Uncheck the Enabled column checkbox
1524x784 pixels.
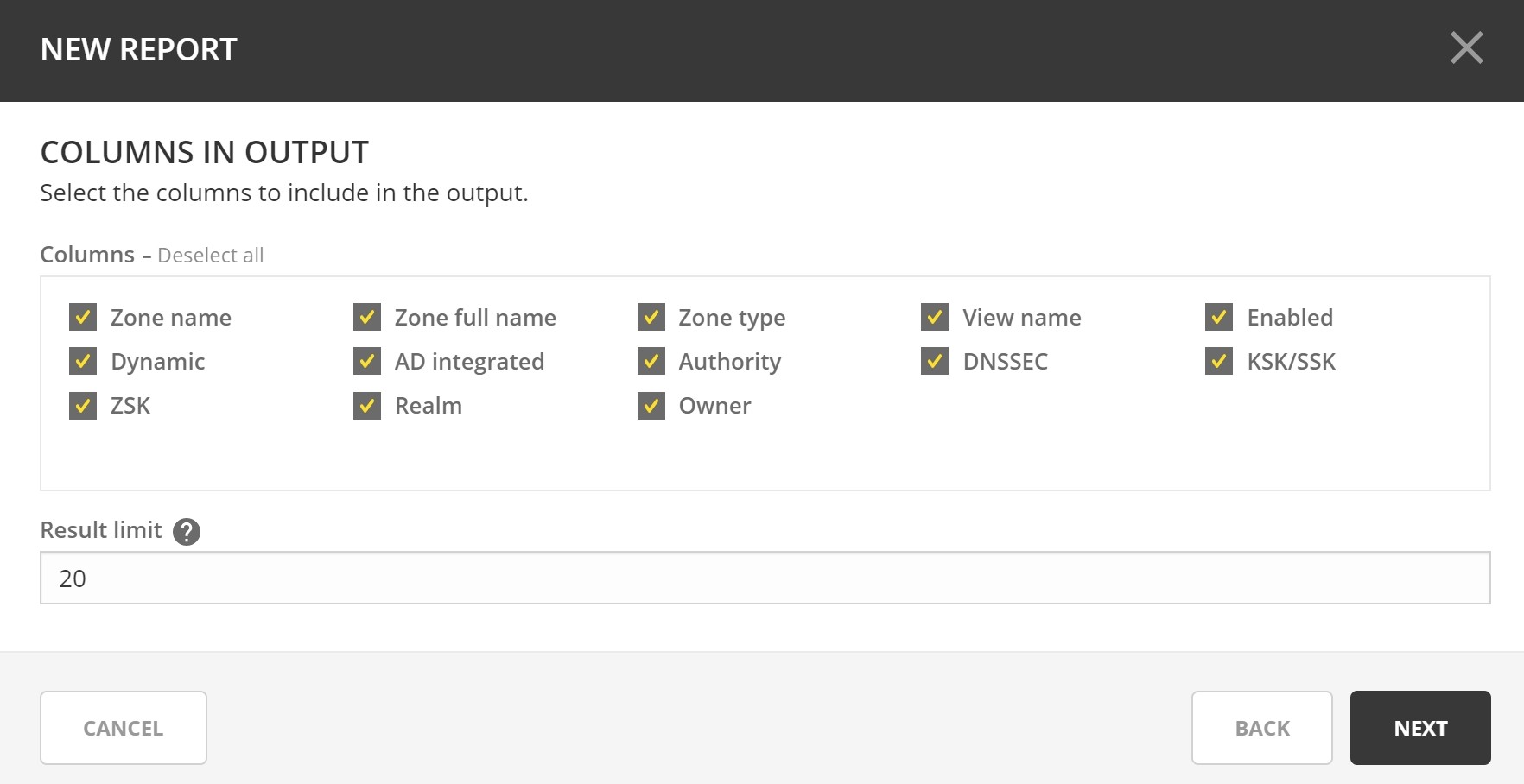coord(1219,318)
